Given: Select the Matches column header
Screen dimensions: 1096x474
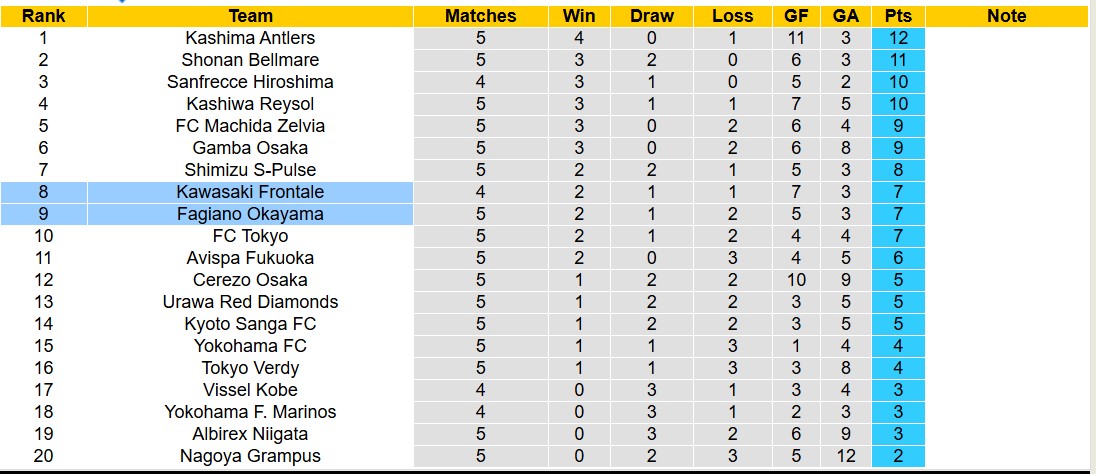Looking at the screenshot, I should (480, 16).
